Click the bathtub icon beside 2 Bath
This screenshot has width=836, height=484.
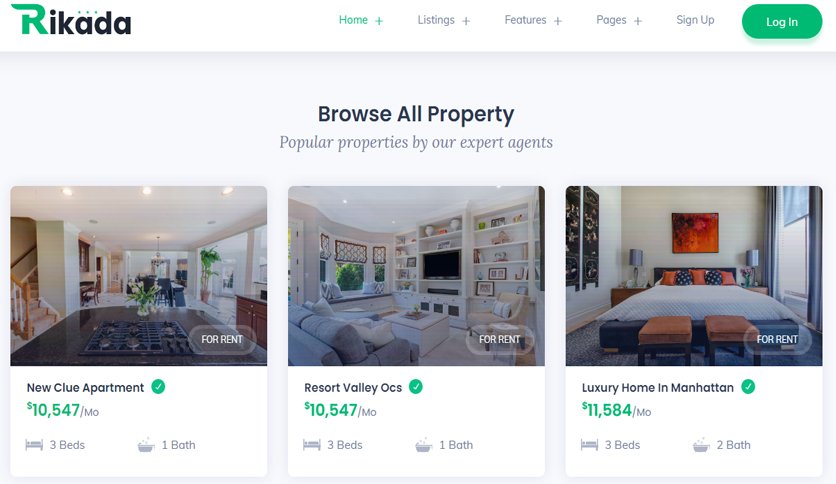[701, 445]
